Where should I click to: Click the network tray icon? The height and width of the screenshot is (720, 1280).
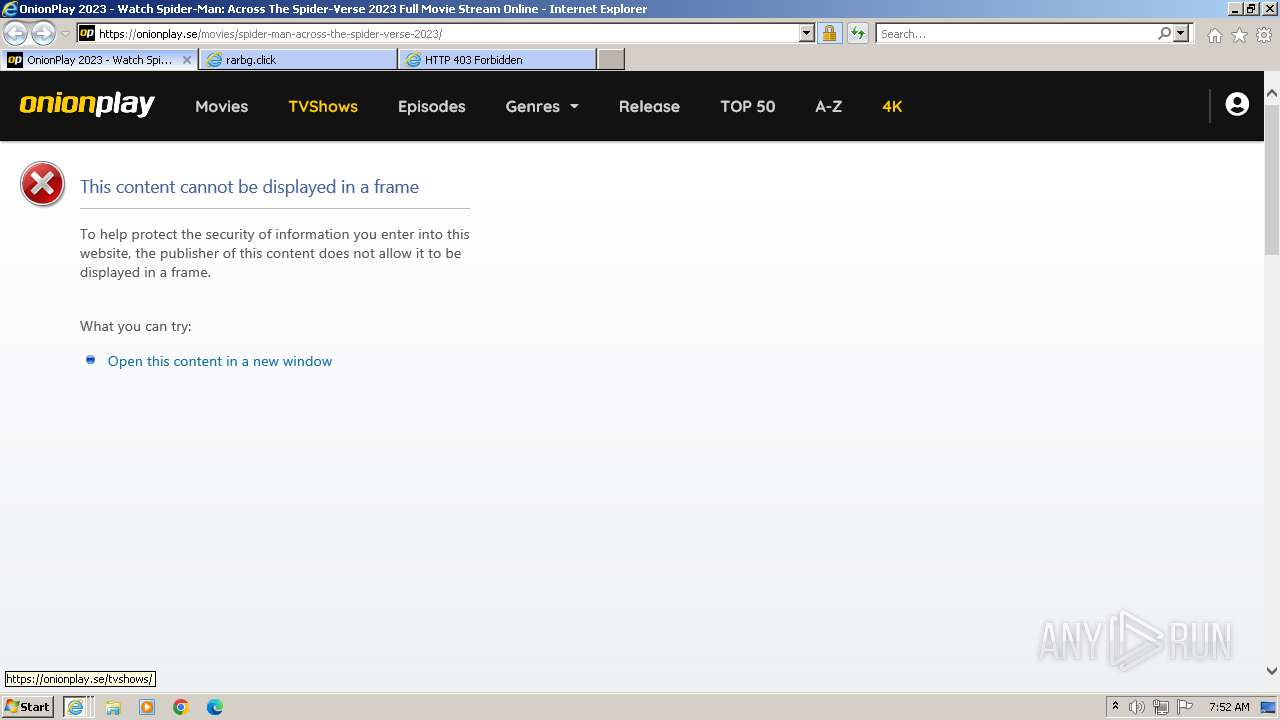1161,707
